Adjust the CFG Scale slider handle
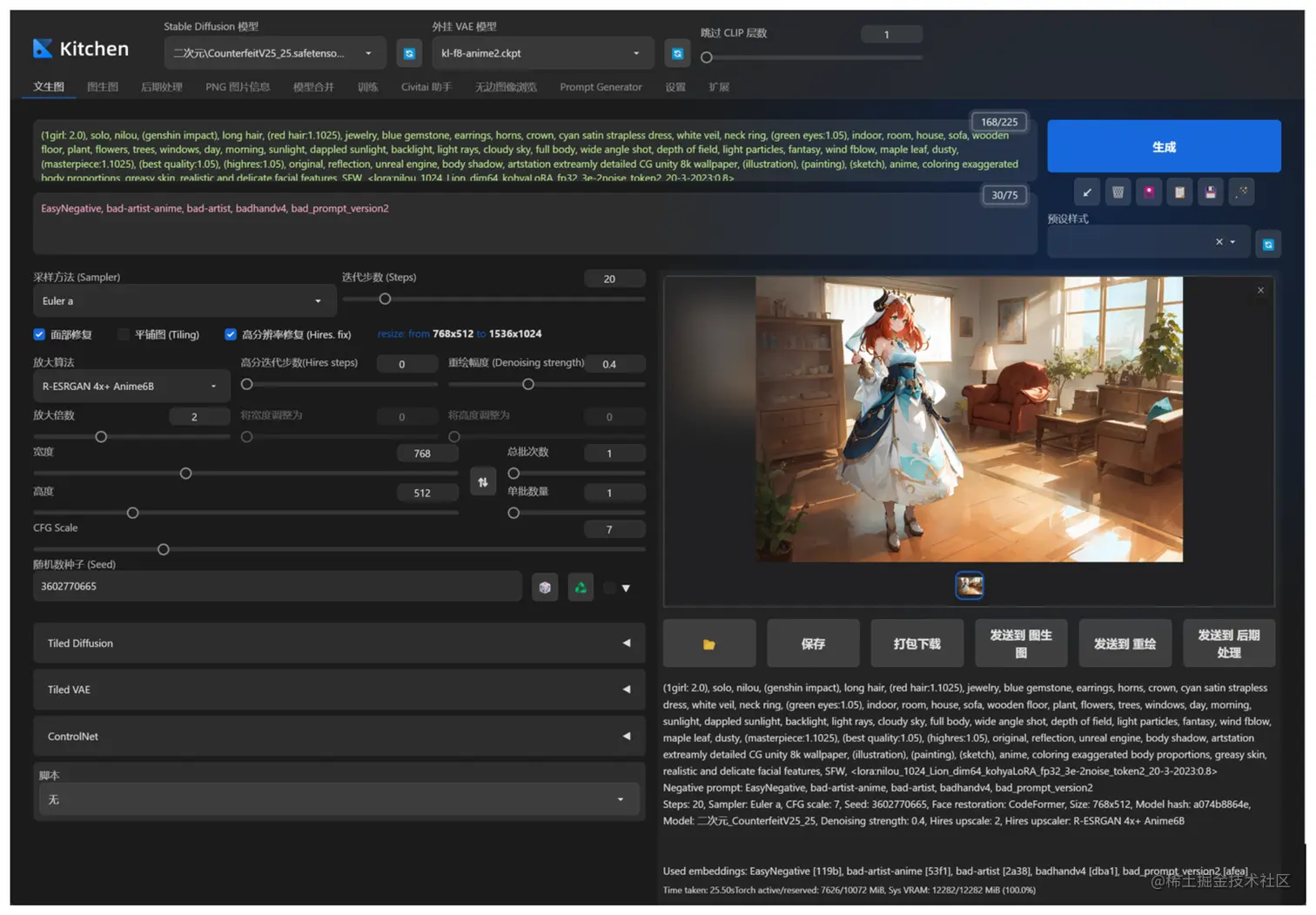This screenshot has width=1316, height=915. (x=163, y=549)
